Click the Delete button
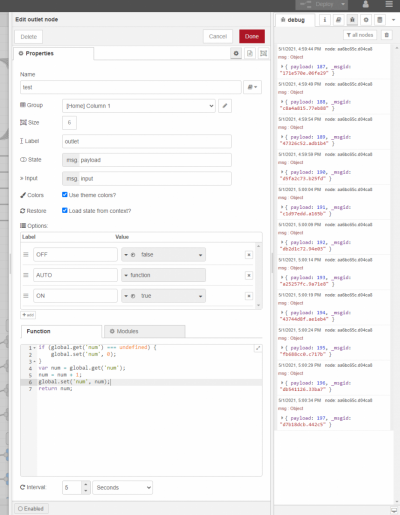 [x=29, y=37]
